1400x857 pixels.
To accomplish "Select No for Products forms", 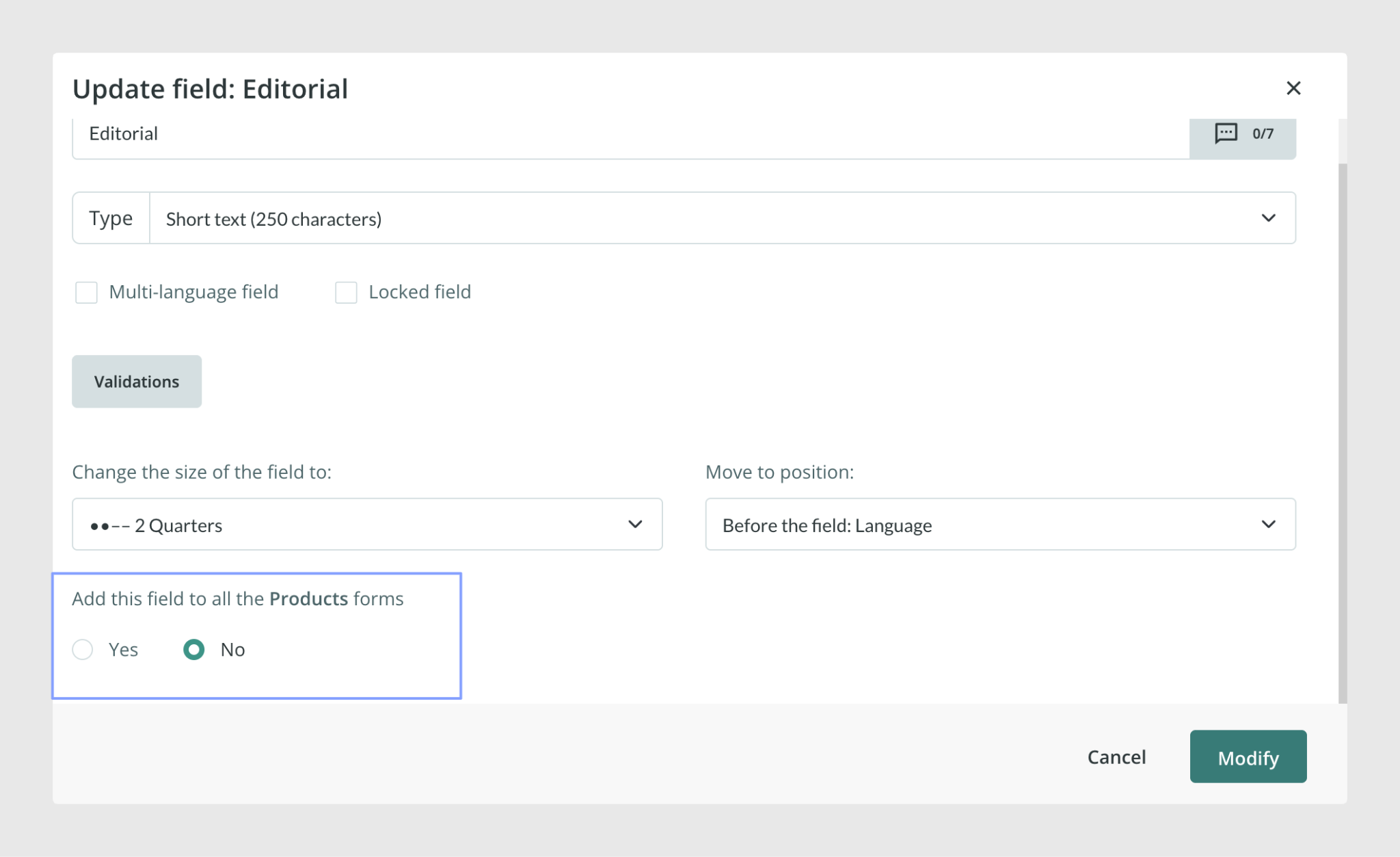I will click(194, 649).
